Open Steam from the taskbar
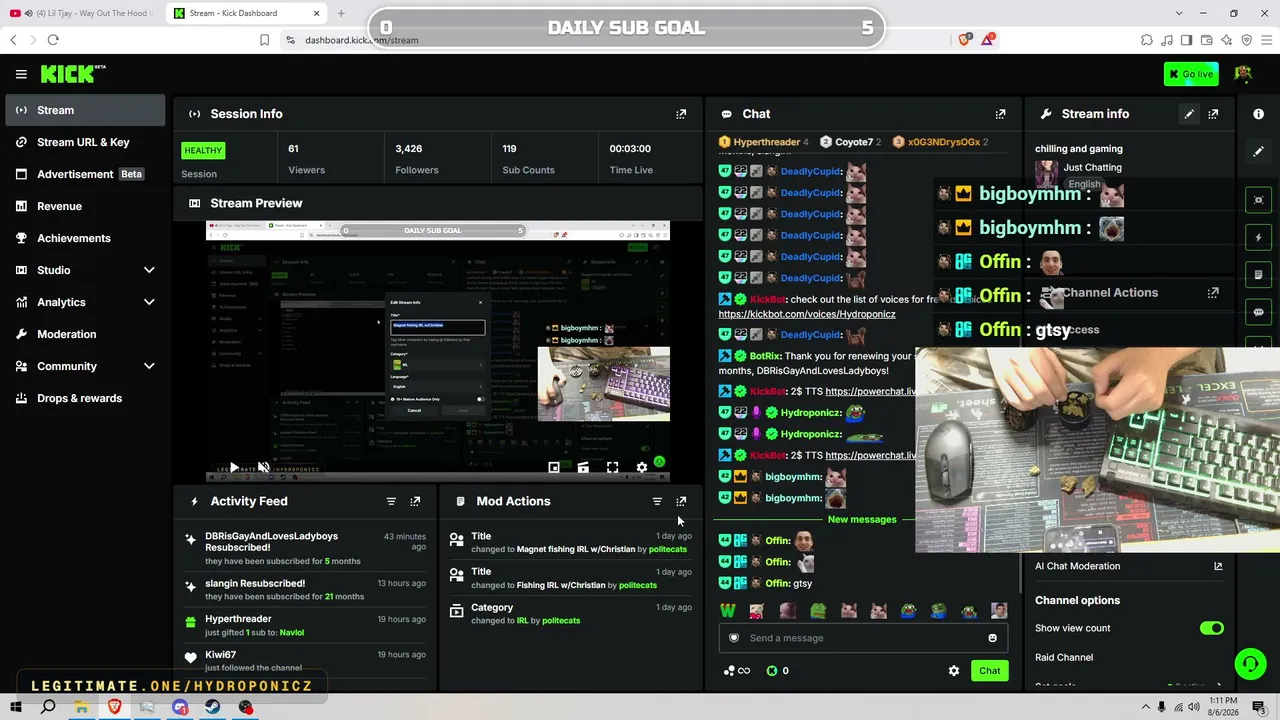The image size is (1280, 720). pyautogui.click(x=213, y=707)
